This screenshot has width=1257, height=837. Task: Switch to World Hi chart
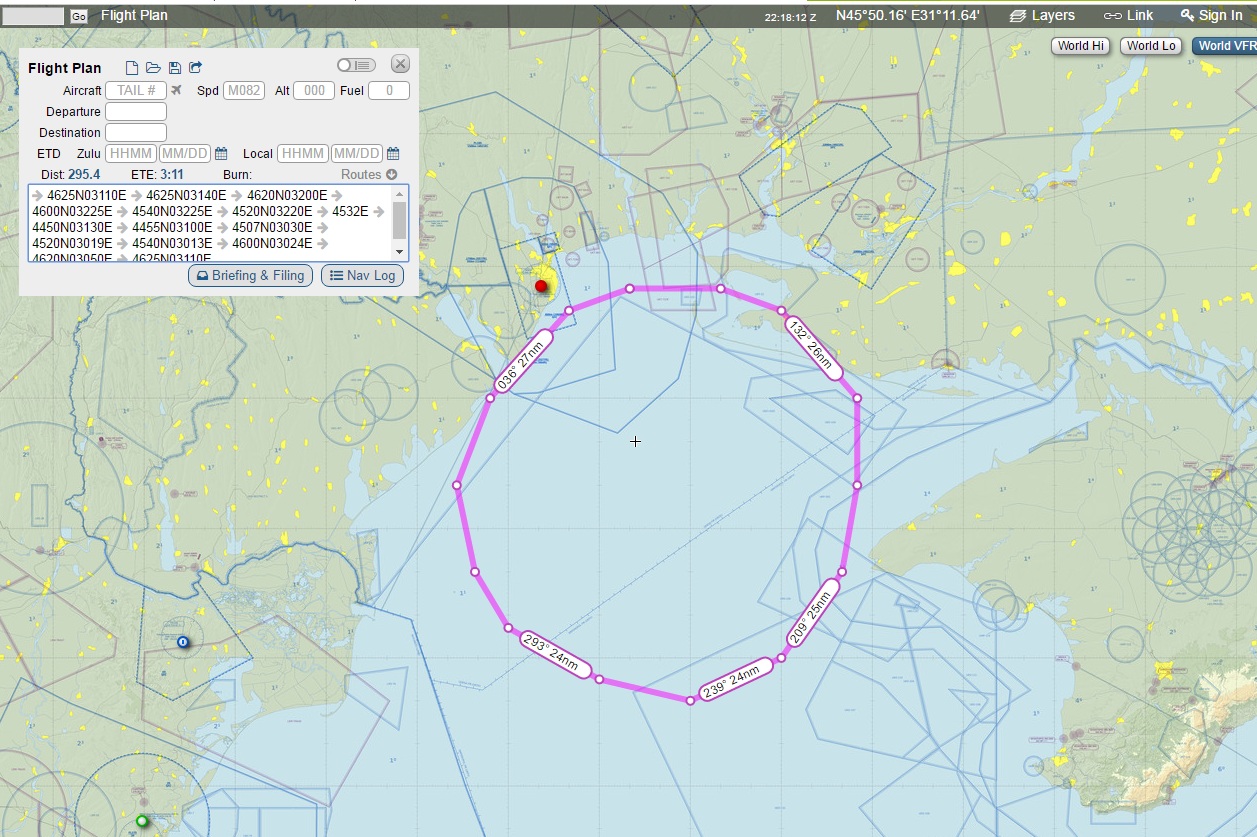(x=1080, y=46)
